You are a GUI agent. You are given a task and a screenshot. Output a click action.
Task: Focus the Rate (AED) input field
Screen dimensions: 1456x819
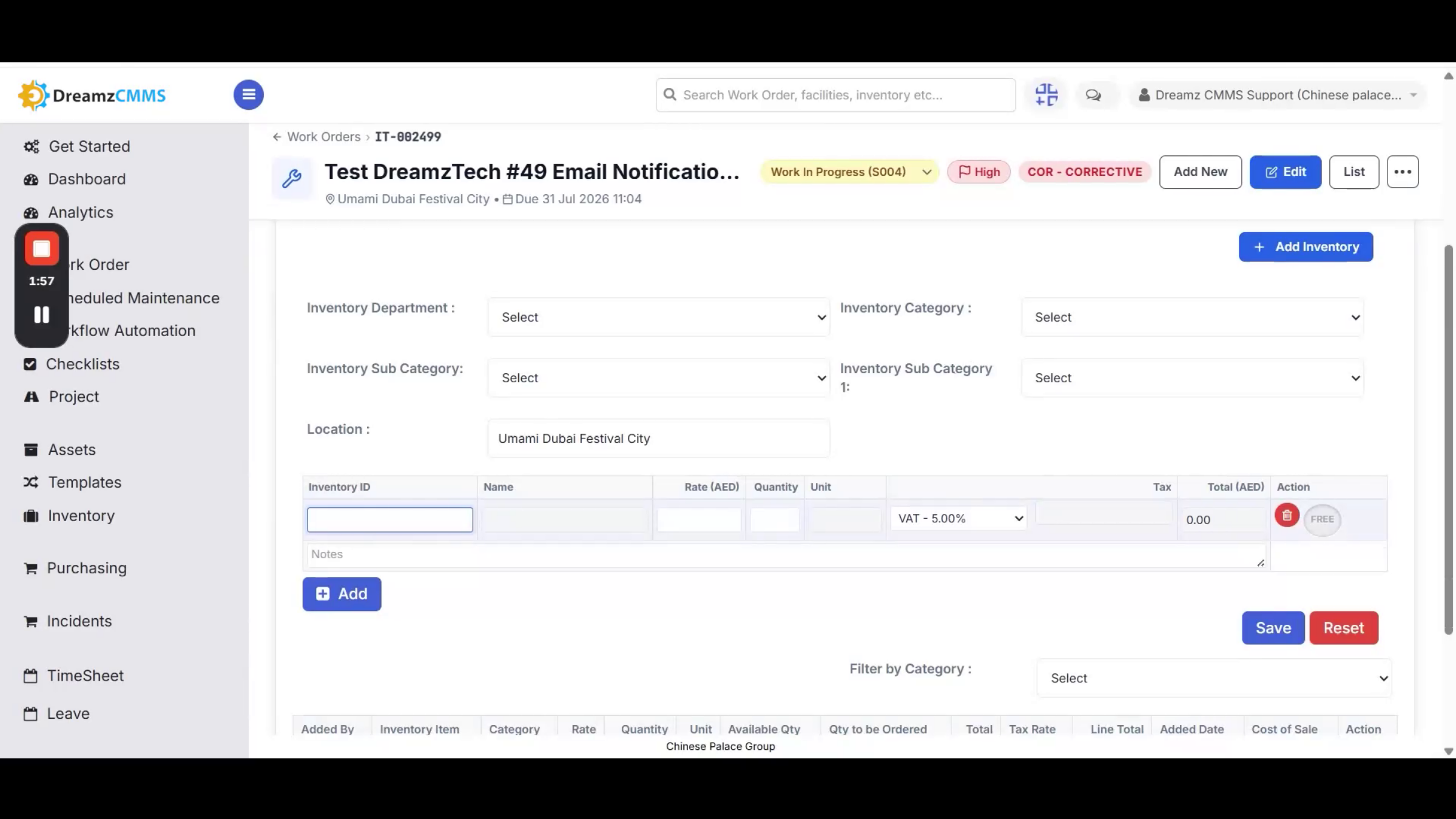(699, 520)
